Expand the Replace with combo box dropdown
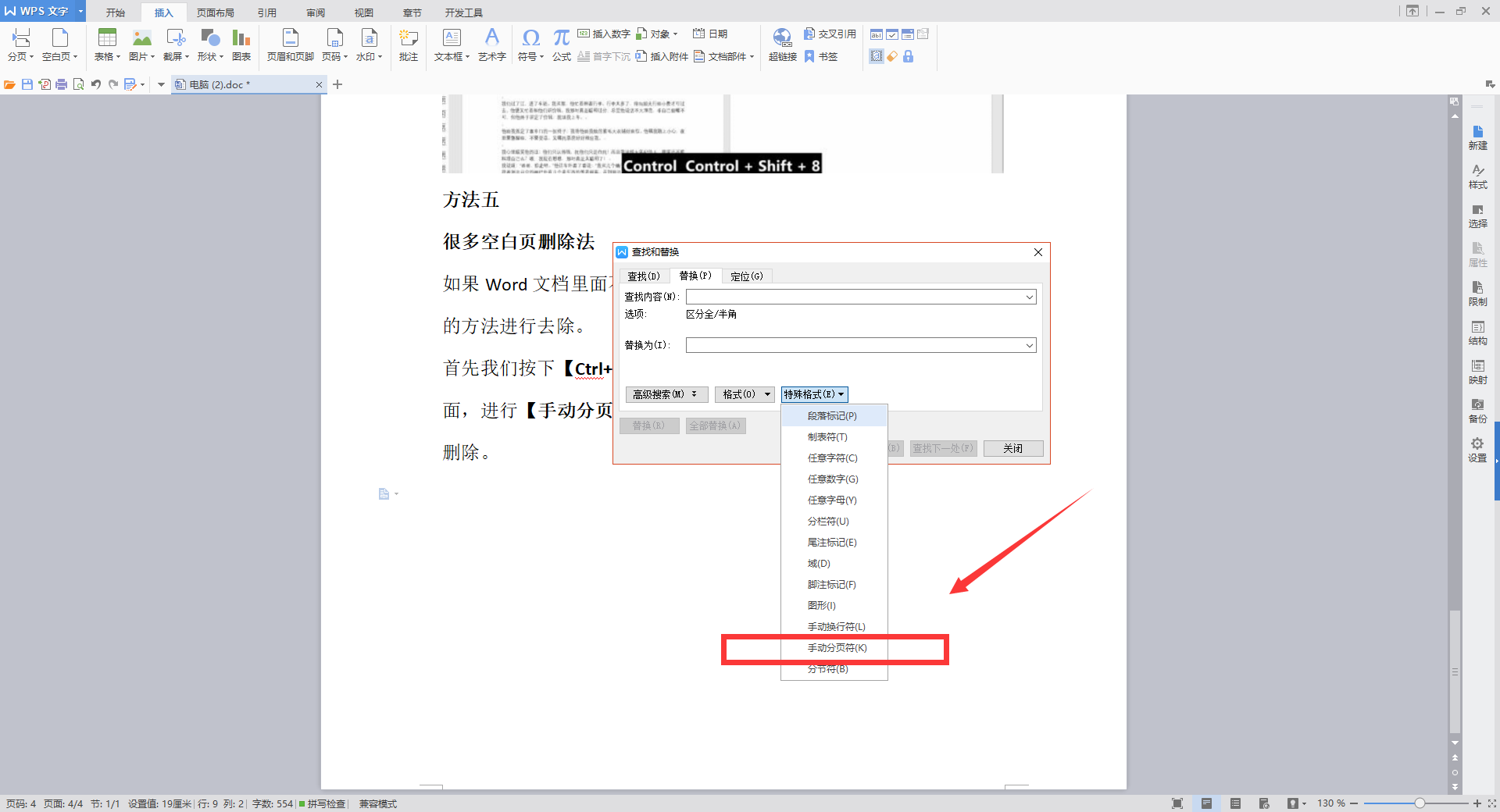1500x812 pixels. tap(1030, 346)
